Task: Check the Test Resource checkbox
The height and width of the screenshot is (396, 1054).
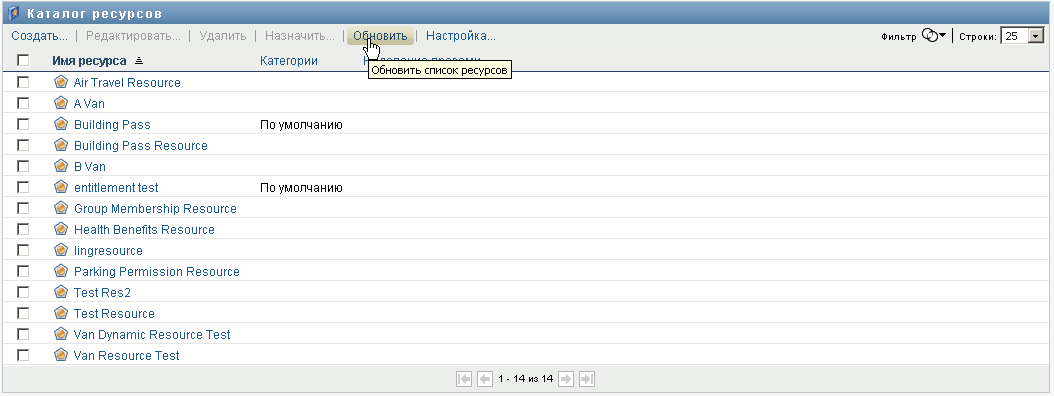Action: (x=24, y=313)
